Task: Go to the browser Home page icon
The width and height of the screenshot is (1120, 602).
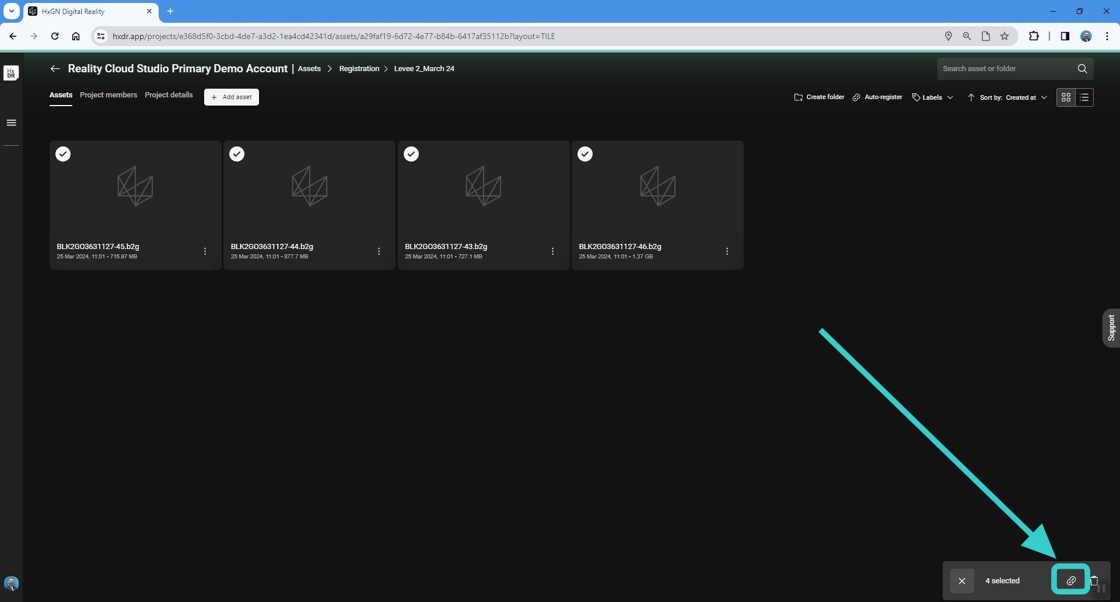Action: click(76, 36)
